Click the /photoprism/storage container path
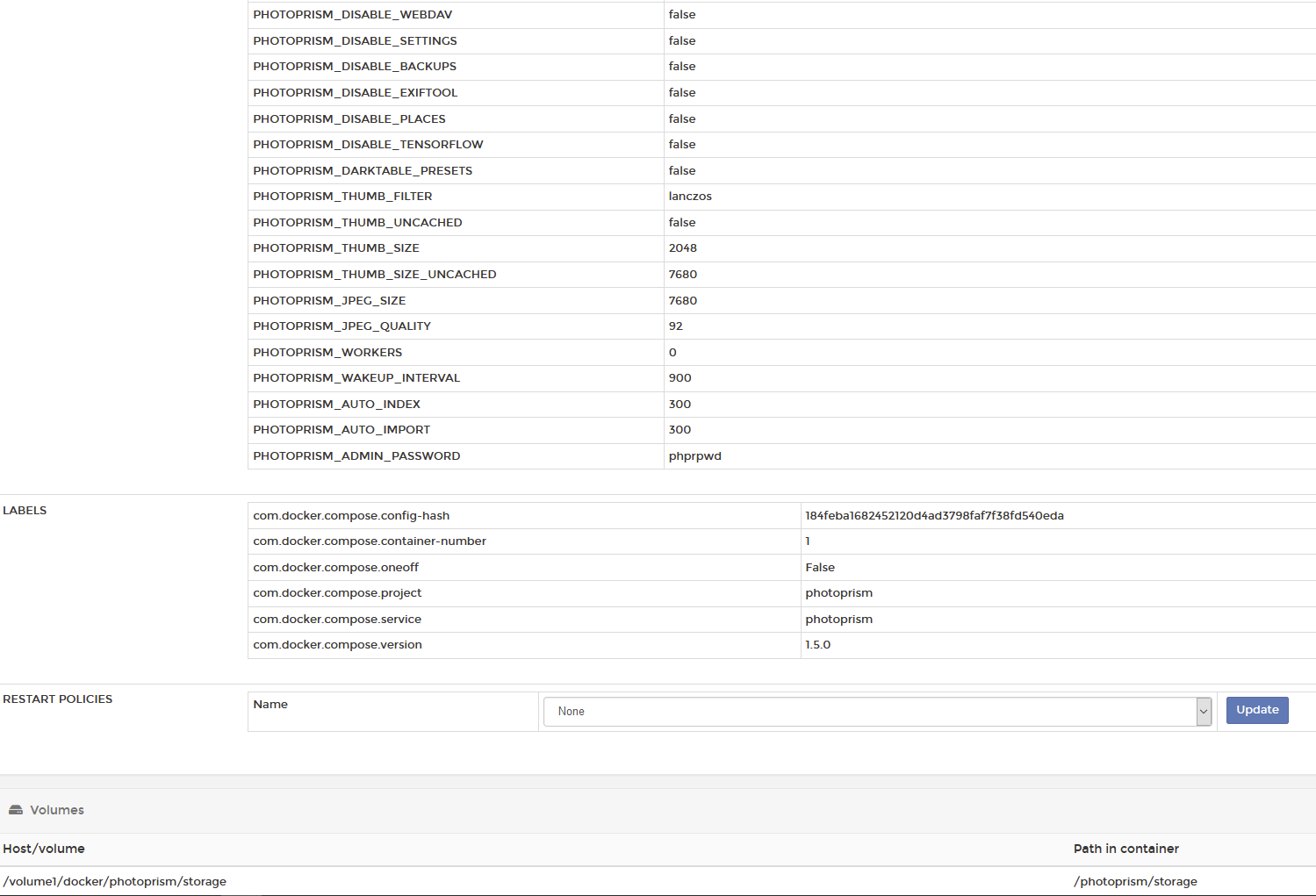 pyautogui.click(x=1135, y=881)
